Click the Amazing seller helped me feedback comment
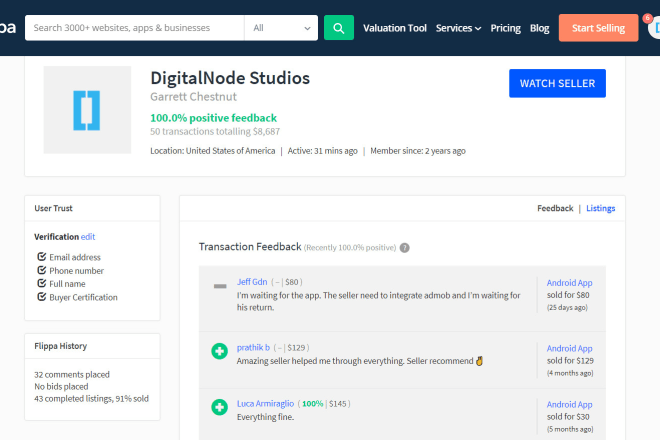Image resolution: width=660 pixels, height=440 pixels. pyautogui.click(x=360, y=361)
